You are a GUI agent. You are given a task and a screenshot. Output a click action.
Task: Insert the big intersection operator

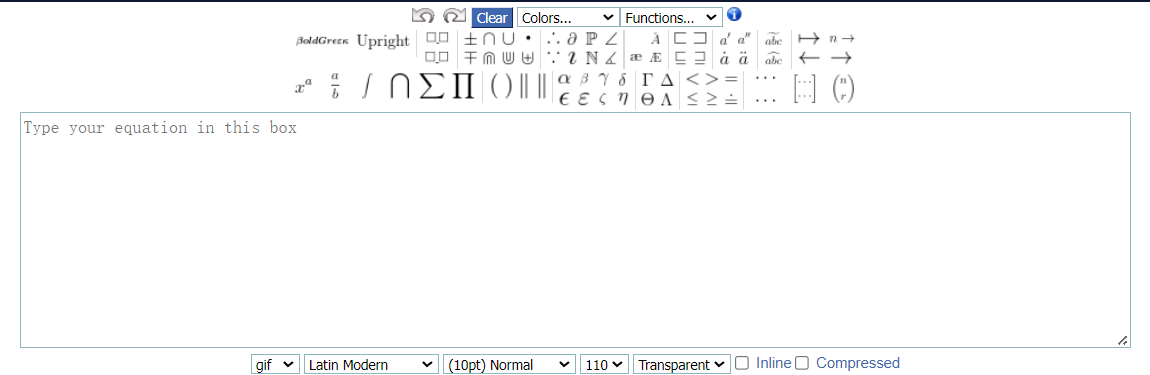[x=400, y=86]
